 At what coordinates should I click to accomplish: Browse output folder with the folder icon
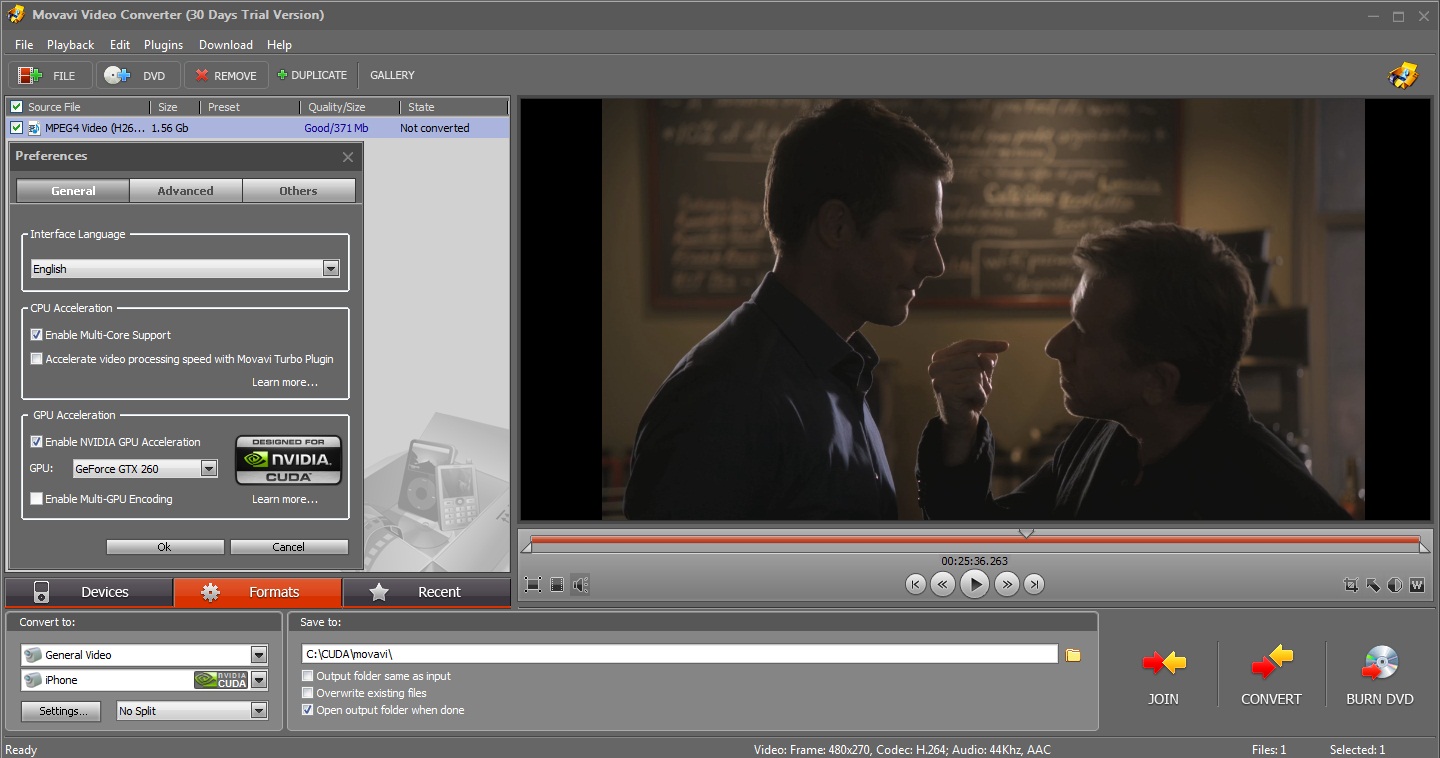pyautogui.click(x=1073, y=655)
